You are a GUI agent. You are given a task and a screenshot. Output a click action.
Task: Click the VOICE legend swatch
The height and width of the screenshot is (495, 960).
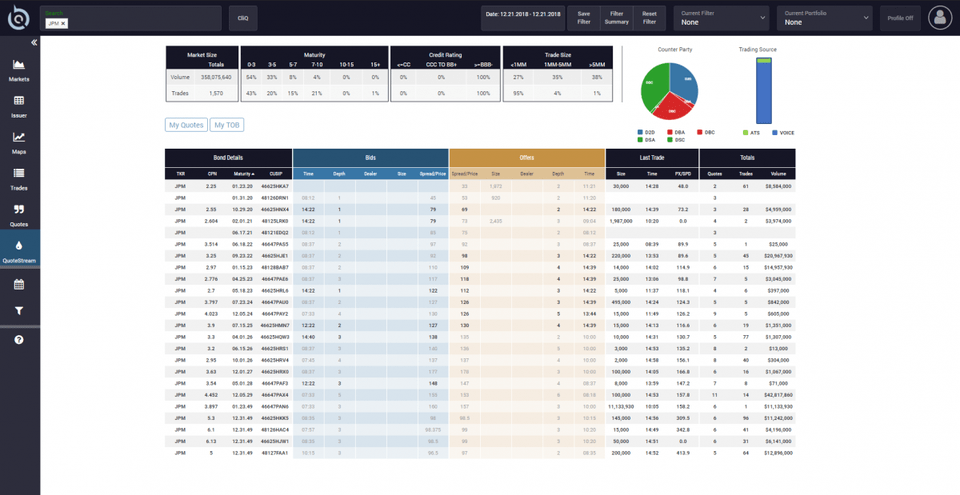775,132
